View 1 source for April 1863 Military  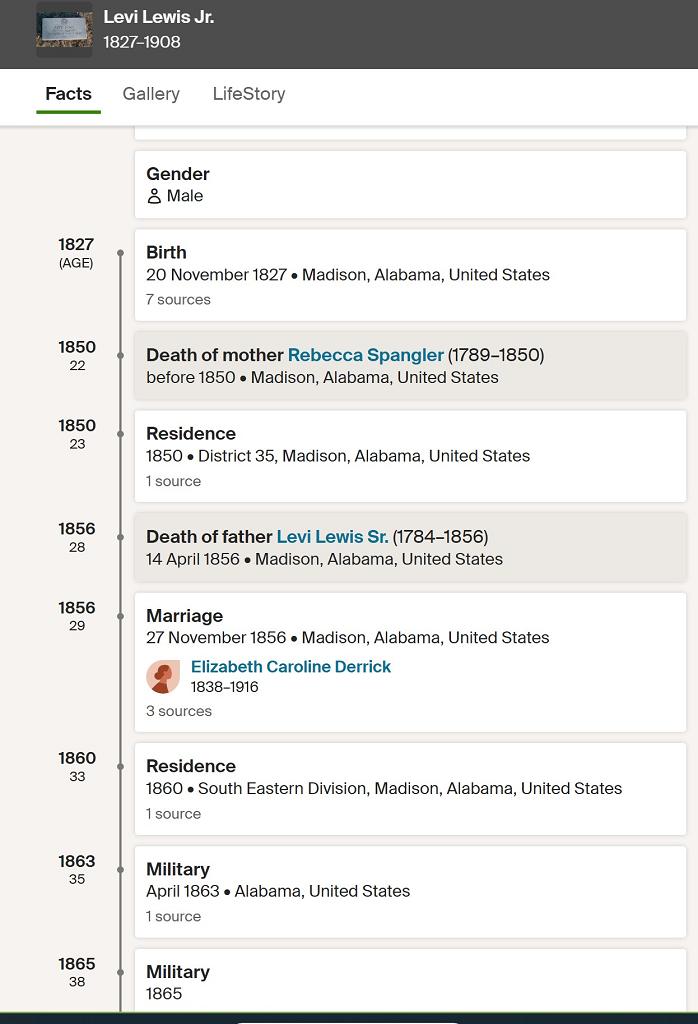[173, 917]
